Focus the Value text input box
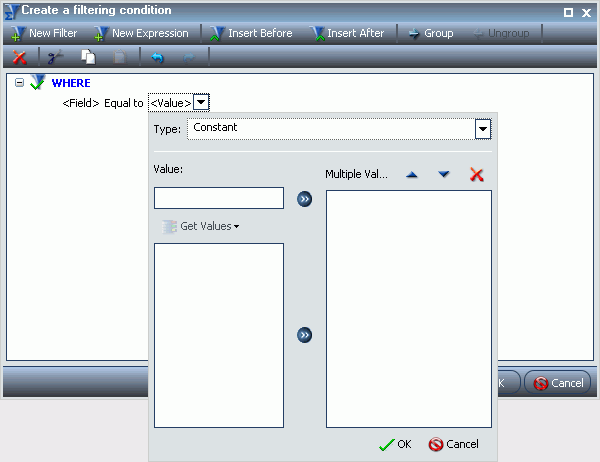The image size is (600, 462). point(219,198)
